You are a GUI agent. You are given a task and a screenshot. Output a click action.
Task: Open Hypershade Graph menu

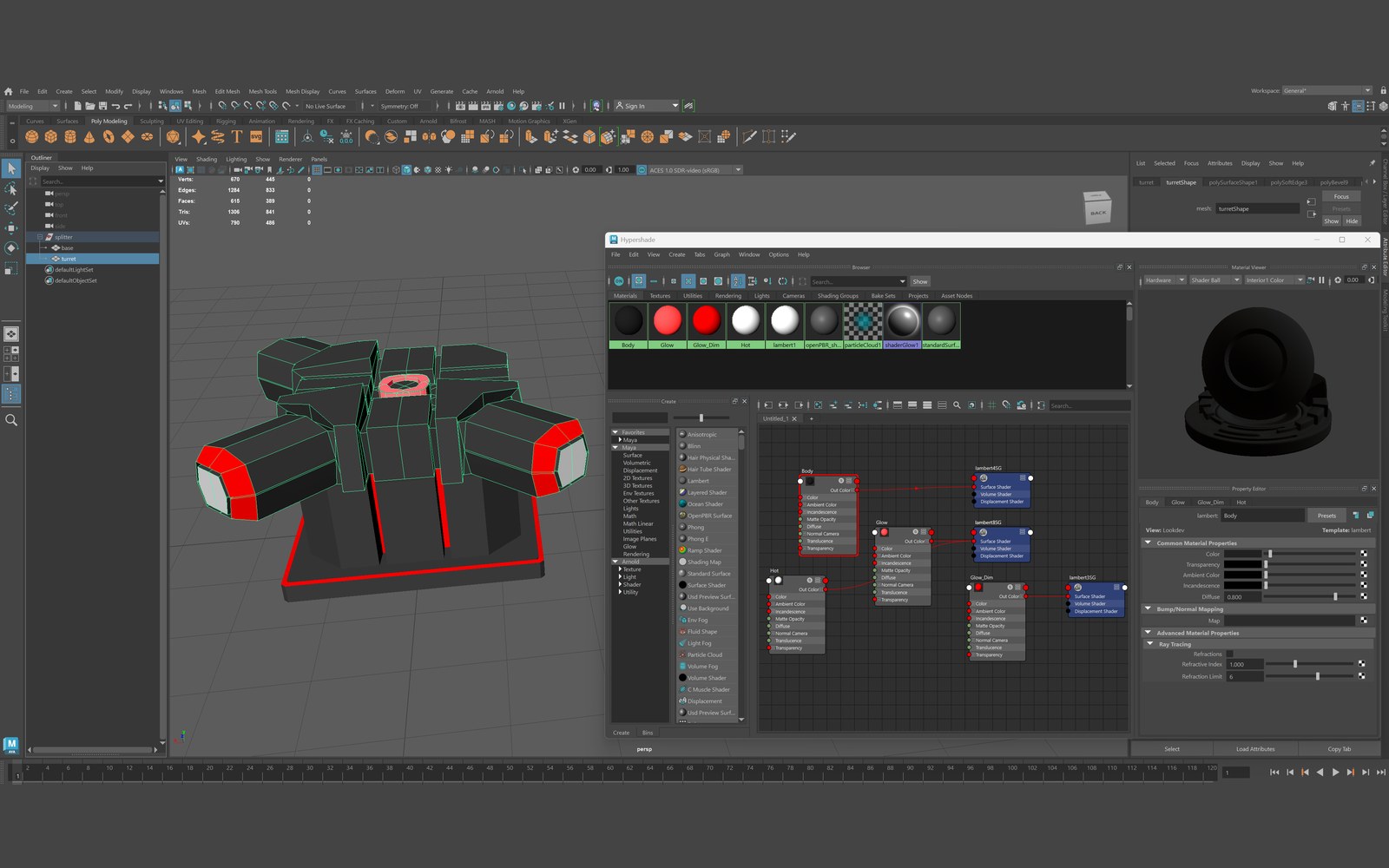click(x=721, y=254)
